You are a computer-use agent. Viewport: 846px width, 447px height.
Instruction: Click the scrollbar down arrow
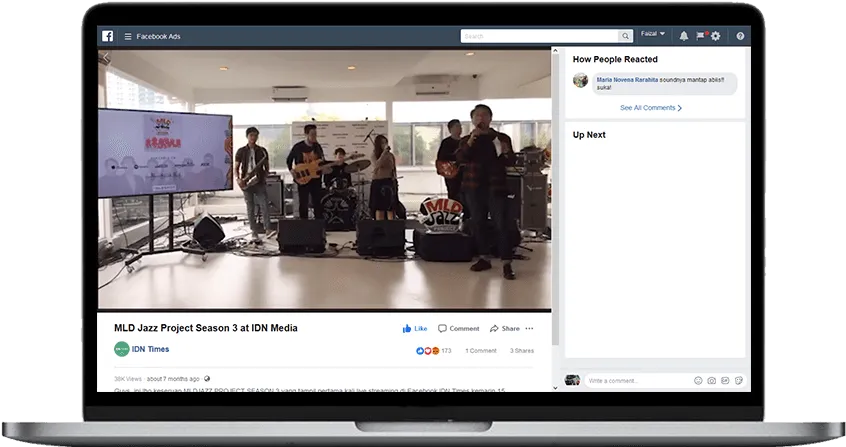click(x=555, y=388)
